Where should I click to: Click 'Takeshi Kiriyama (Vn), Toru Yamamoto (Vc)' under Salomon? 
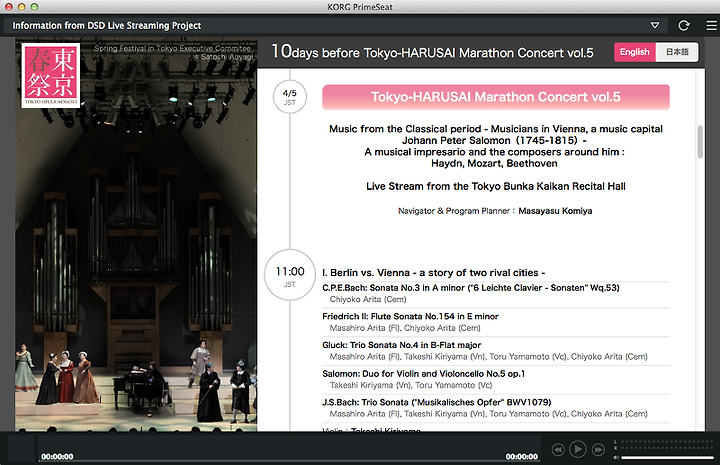[411, 385]
